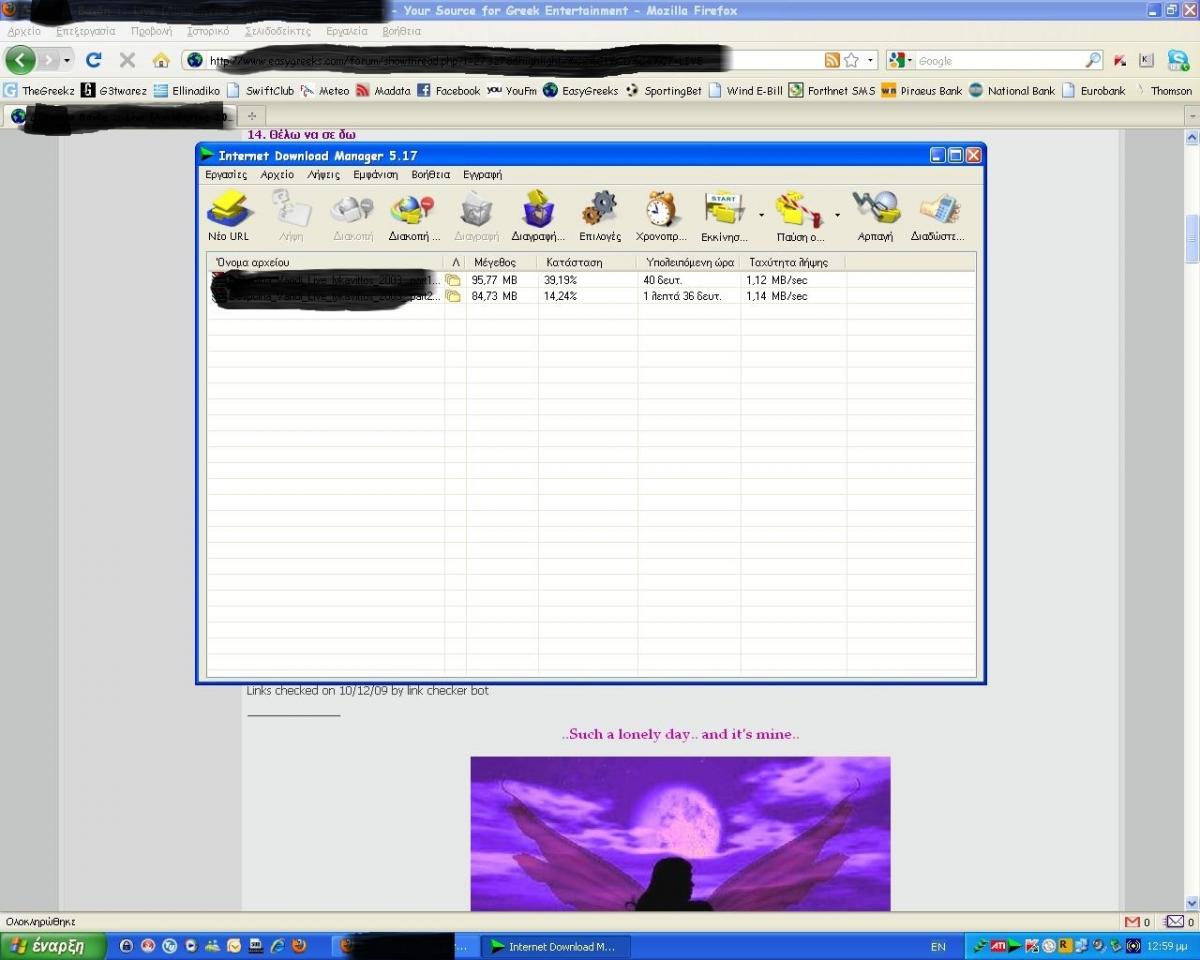This screenshot has height=960, width=1200.
Task: Launch the Αρπαγή site grabber icon
Action: point(875,216)
